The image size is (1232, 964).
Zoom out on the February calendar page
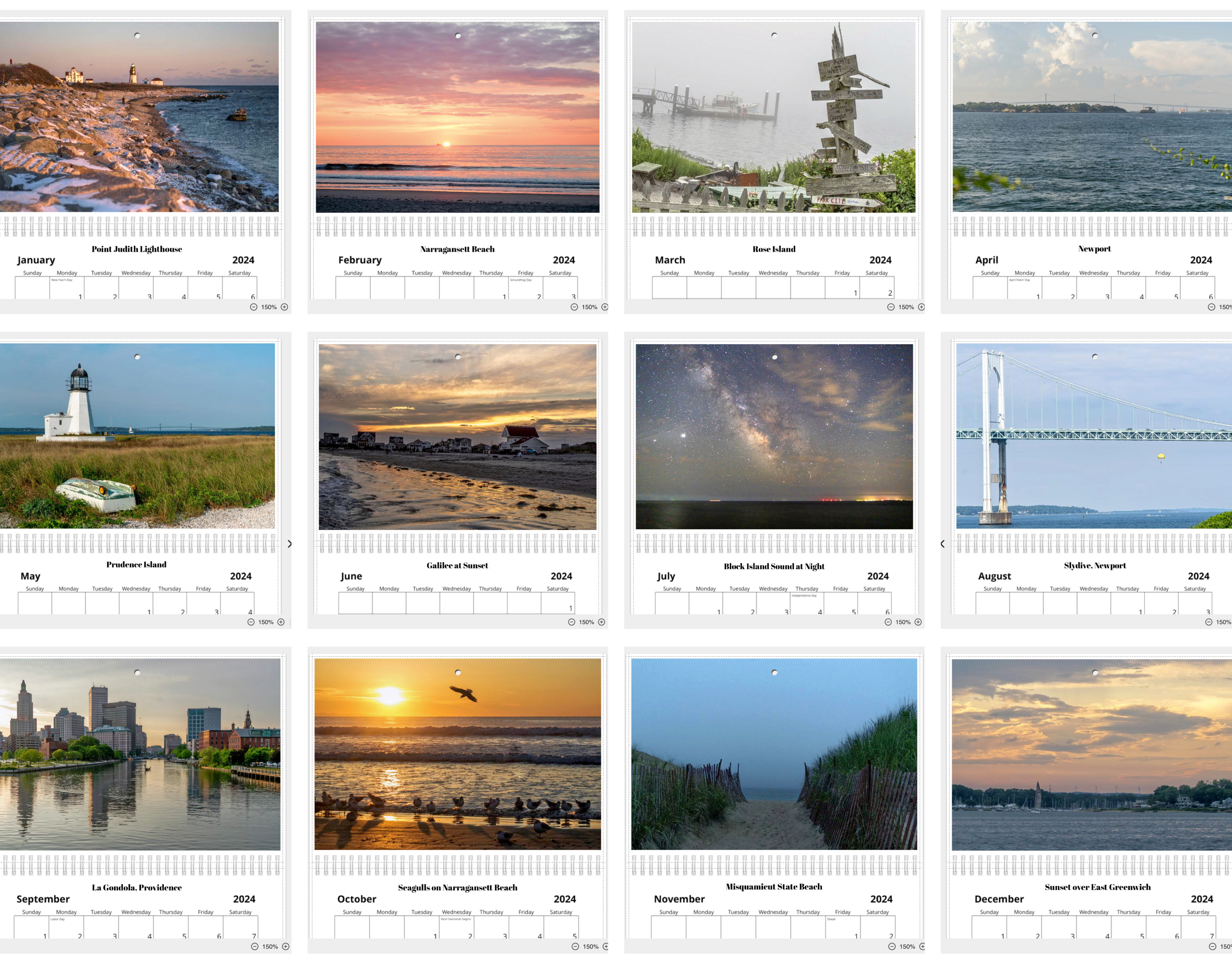574,307
